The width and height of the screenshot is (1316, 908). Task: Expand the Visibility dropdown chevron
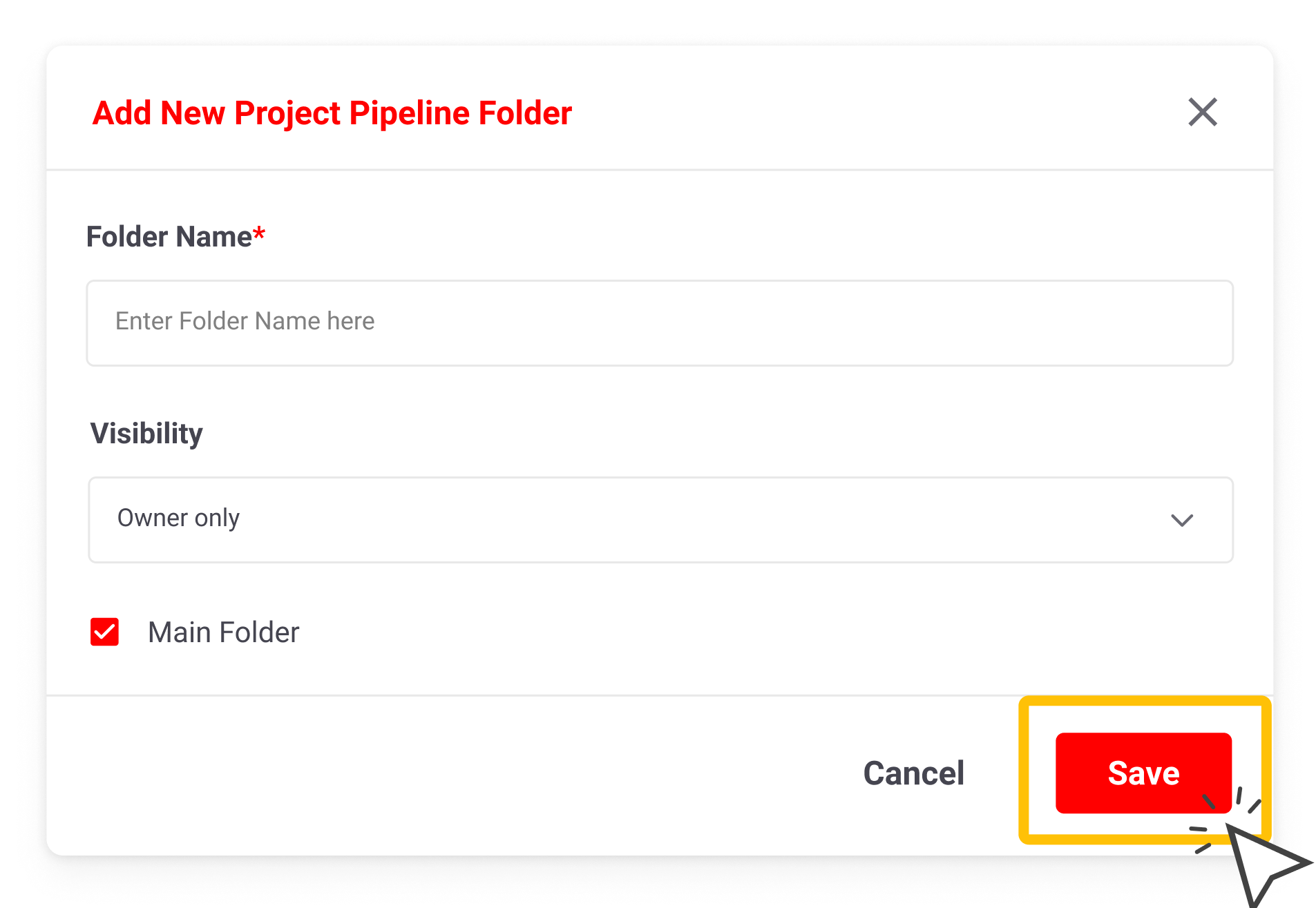click(x=1182, y=520)
